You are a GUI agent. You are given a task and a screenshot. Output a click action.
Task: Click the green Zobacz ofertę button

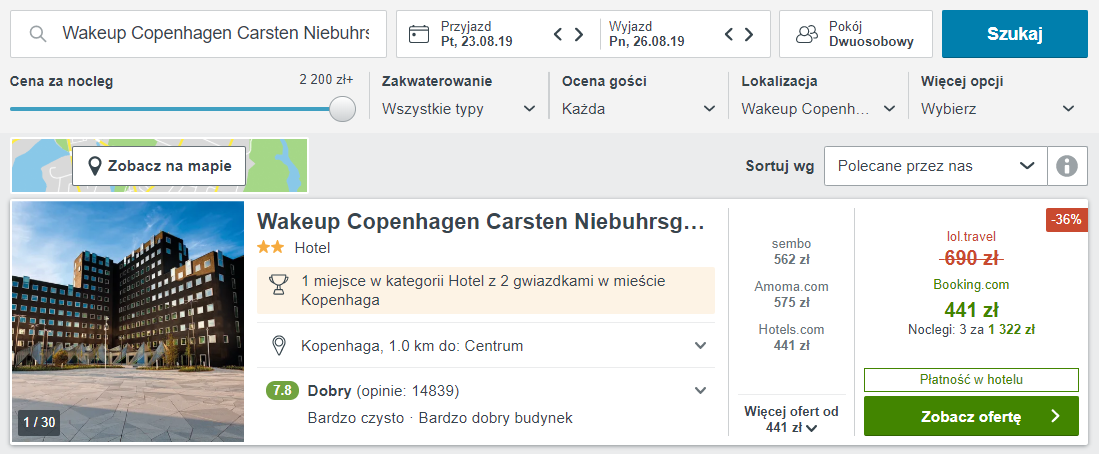coord(971,416)
